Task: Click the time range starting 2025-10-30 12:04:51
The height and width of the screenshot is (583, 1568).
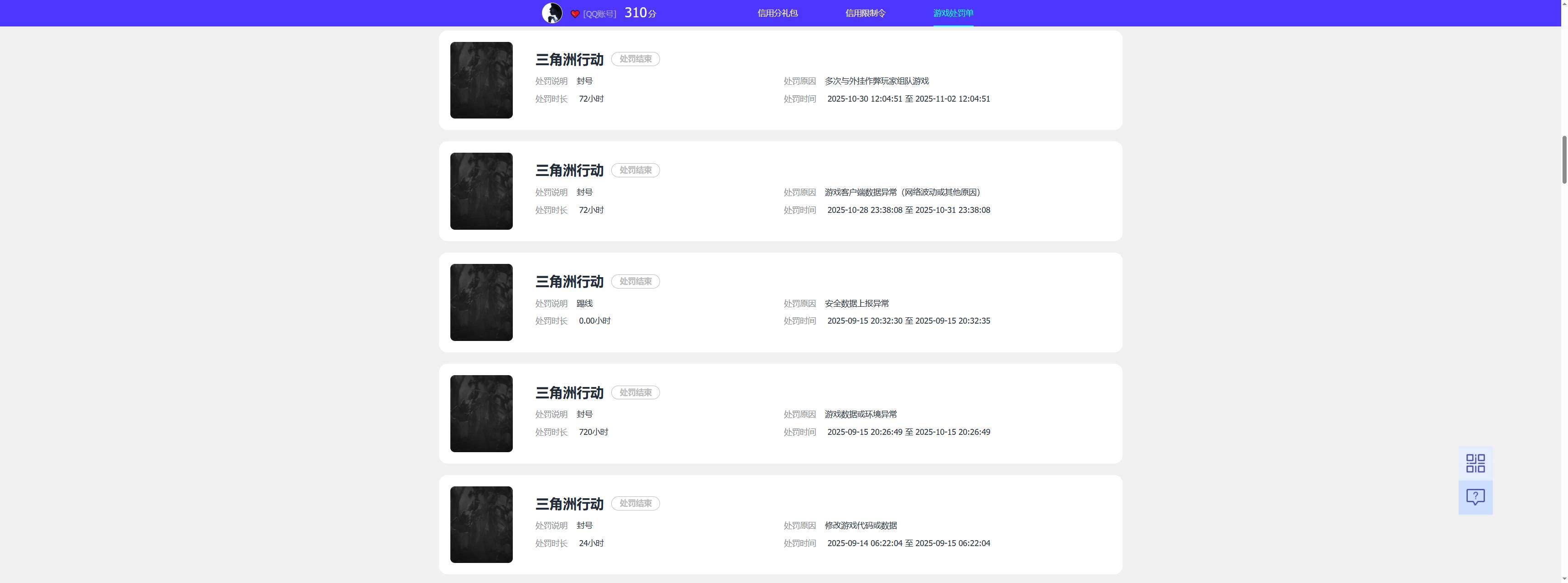Action: coord(908,98)
